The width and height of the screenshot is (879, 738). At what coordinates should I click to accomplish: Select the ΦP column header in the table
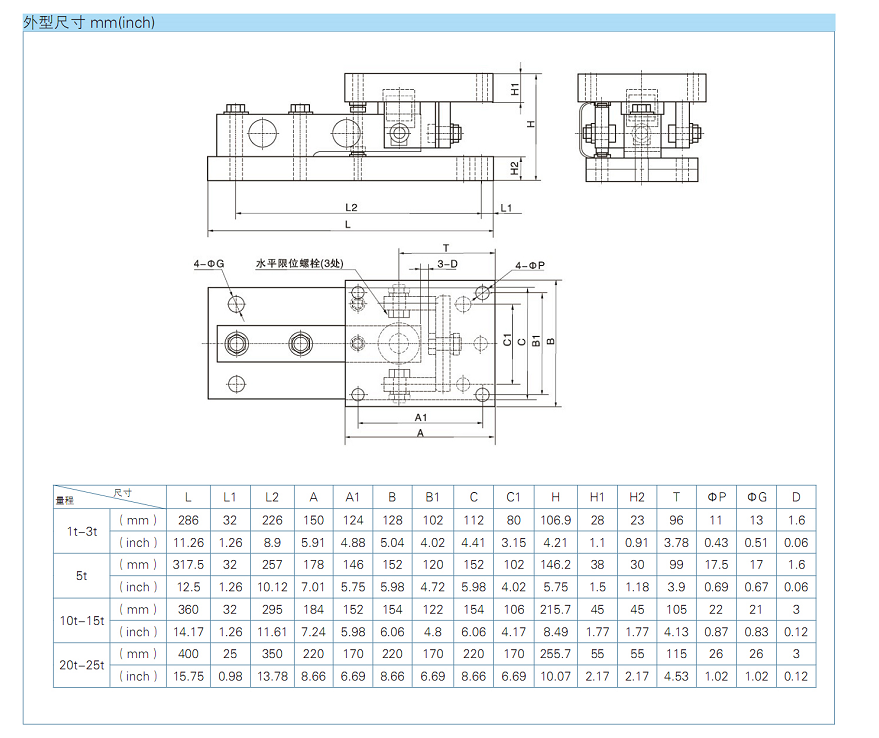[x=716, y=497]
